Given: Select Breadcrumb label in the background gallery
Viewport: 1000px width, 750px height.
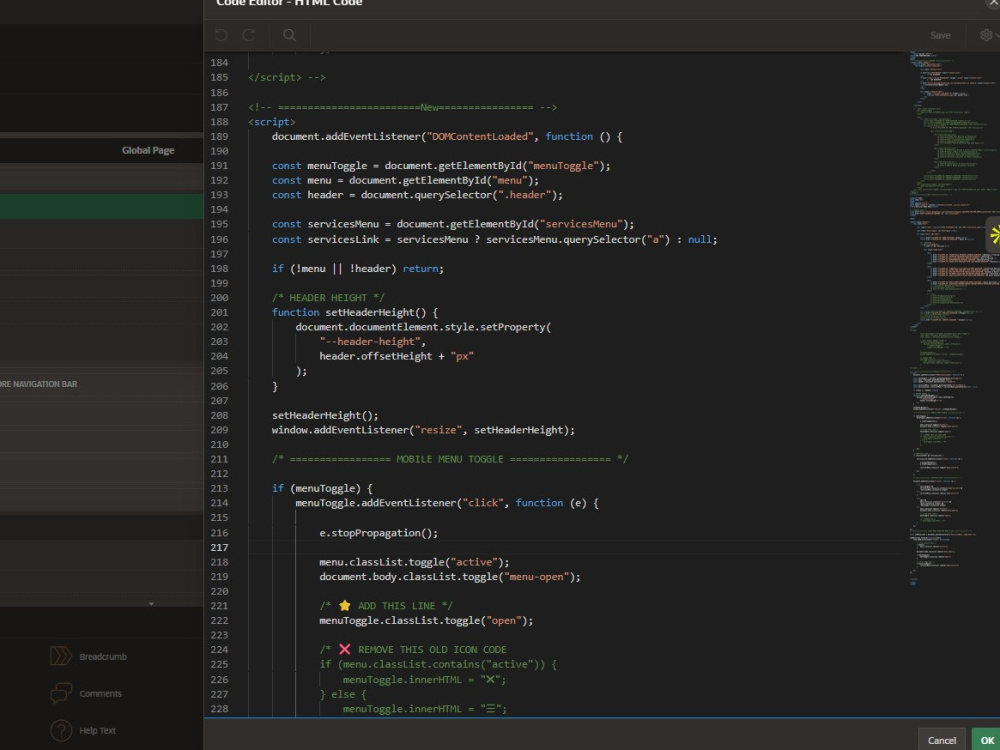Looking at the screenshot, I should (103, 656).
